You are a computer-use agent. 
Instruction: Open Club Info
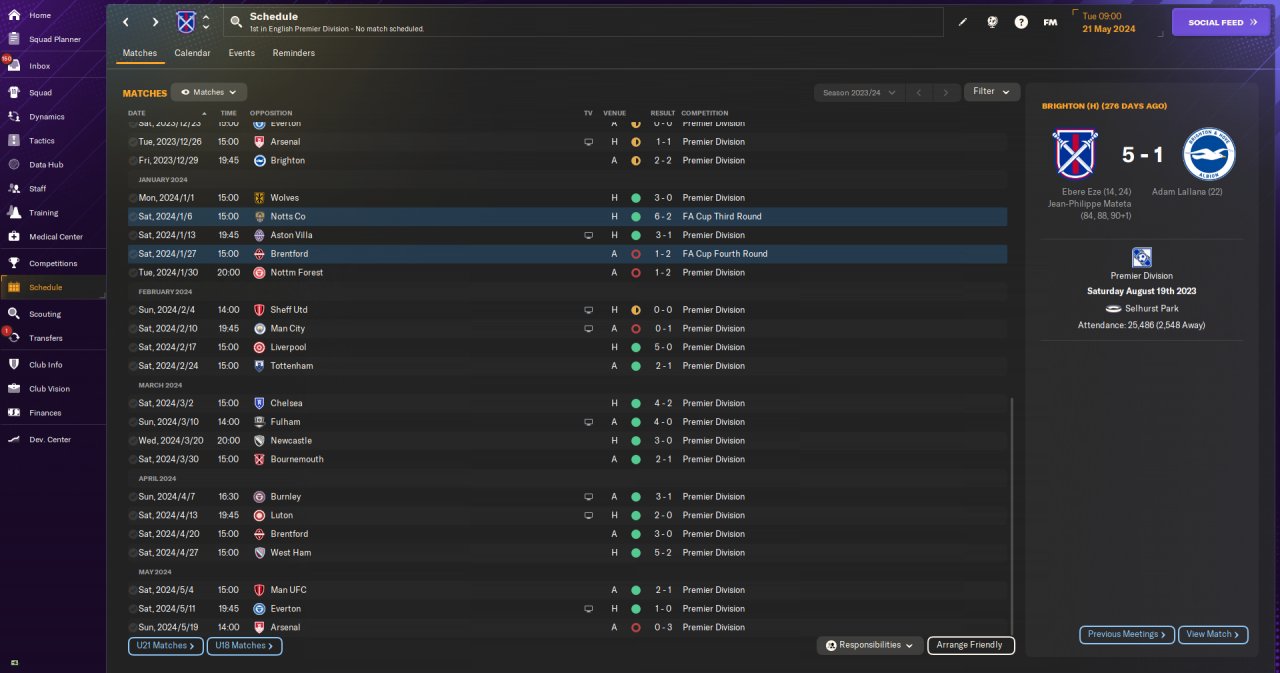click(x=45, y=365)
